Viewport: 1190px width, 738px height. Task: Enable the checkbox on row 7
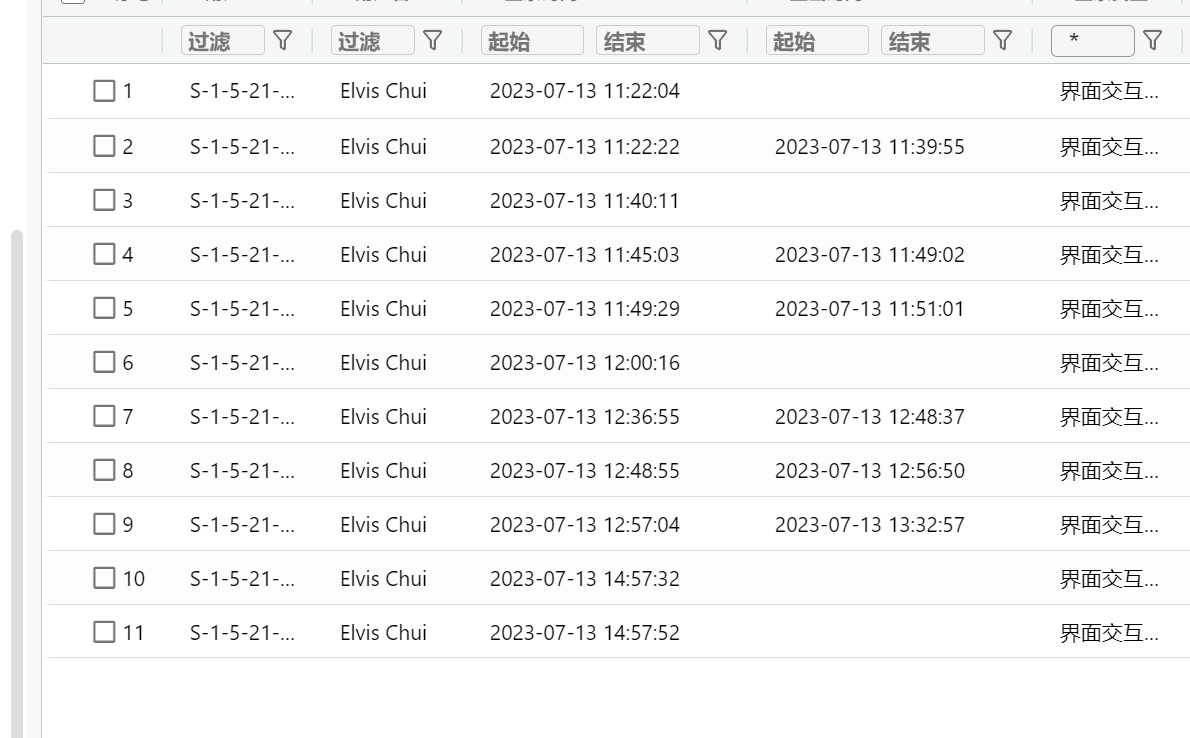[x=104, y=415]
